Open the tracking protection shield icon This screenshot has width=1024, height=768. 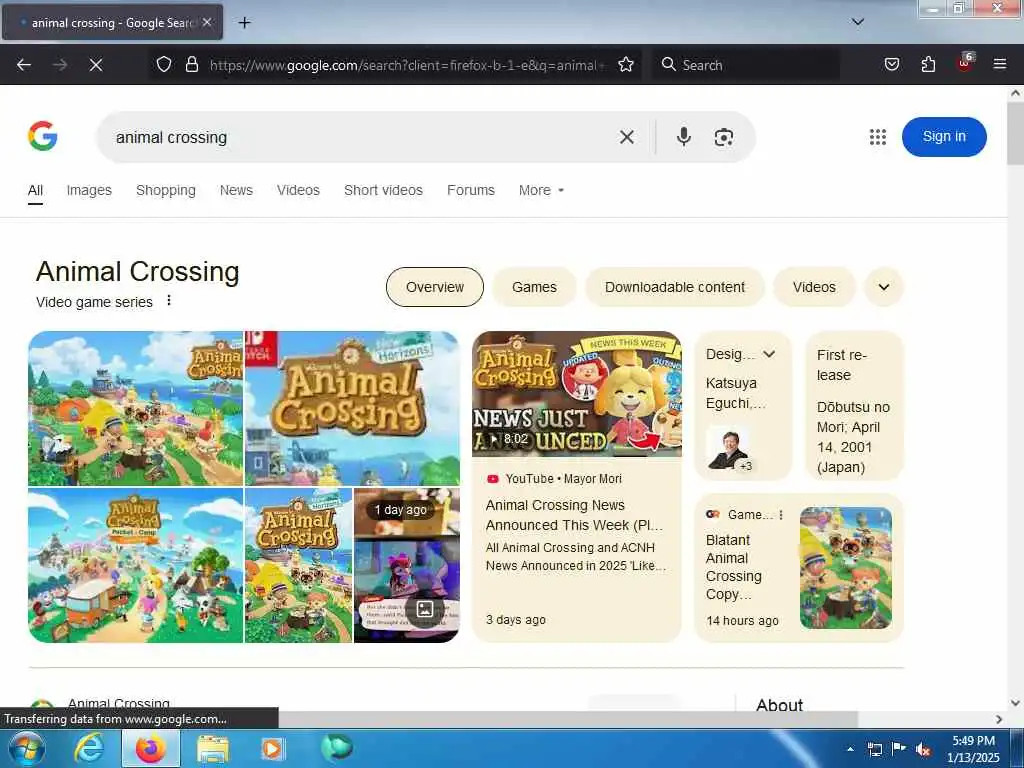tap(164, 64)
